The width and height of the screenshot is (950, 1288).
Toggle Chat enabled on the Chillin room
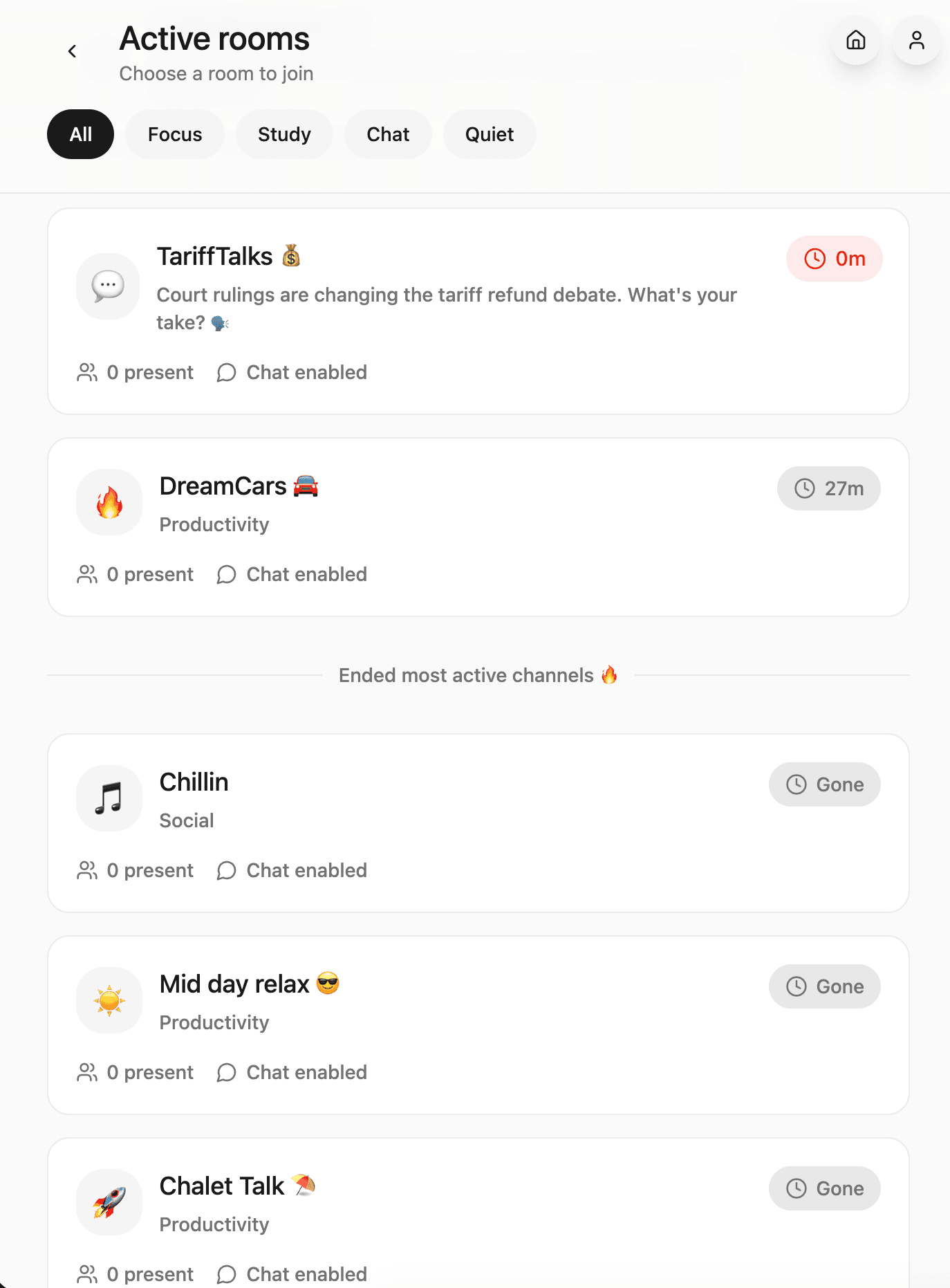291,870
